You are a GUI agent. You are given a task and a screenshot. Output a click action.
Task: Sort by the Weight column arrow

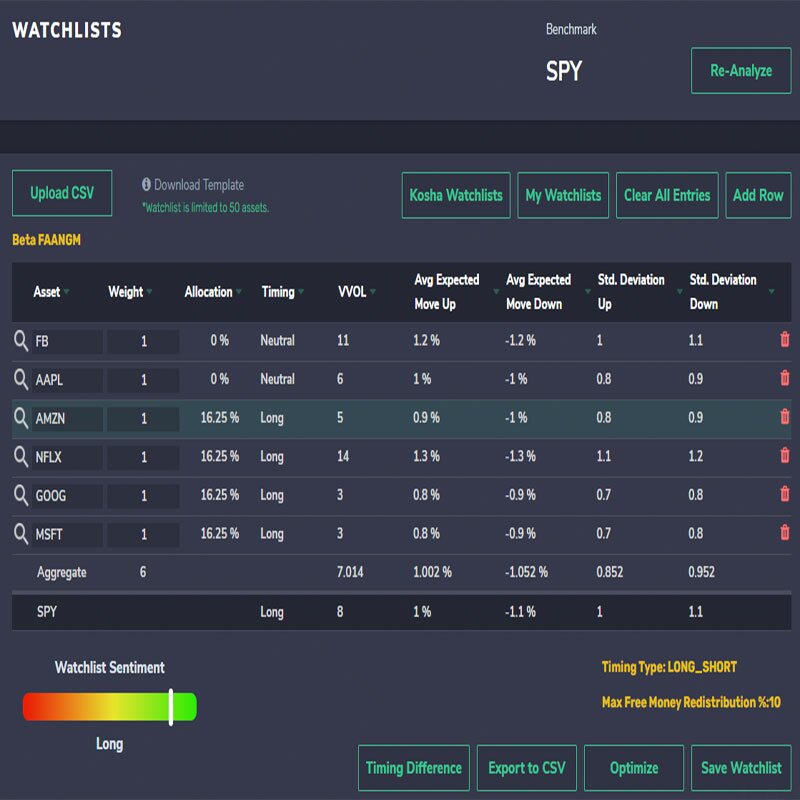click(149, 292)
